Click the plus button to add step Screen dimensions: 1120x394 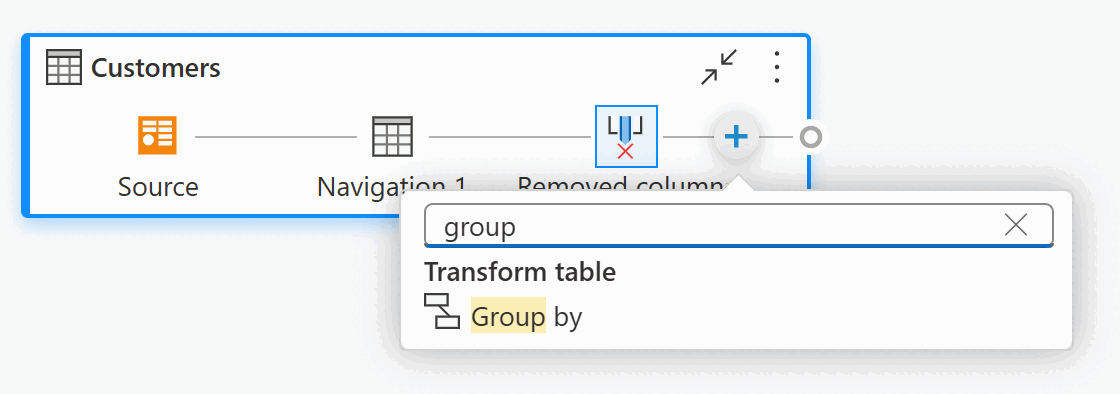(x=736, y=136)
